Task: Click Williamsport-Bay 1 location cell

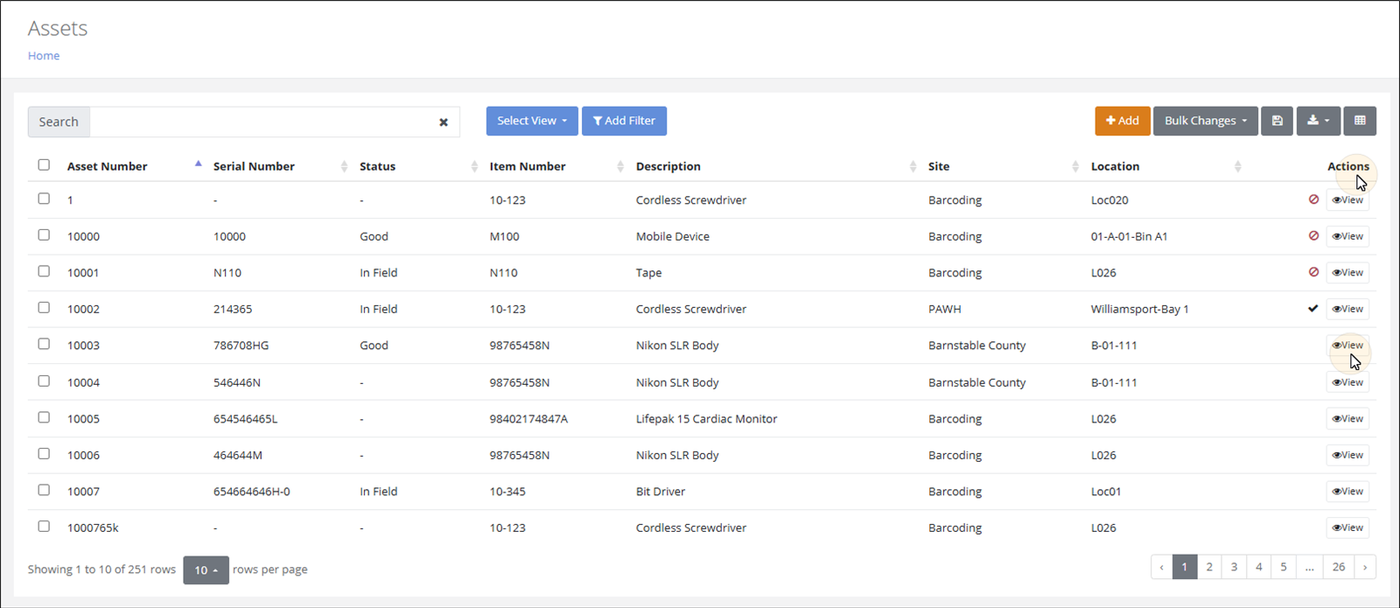Action: pos(1140,309)
